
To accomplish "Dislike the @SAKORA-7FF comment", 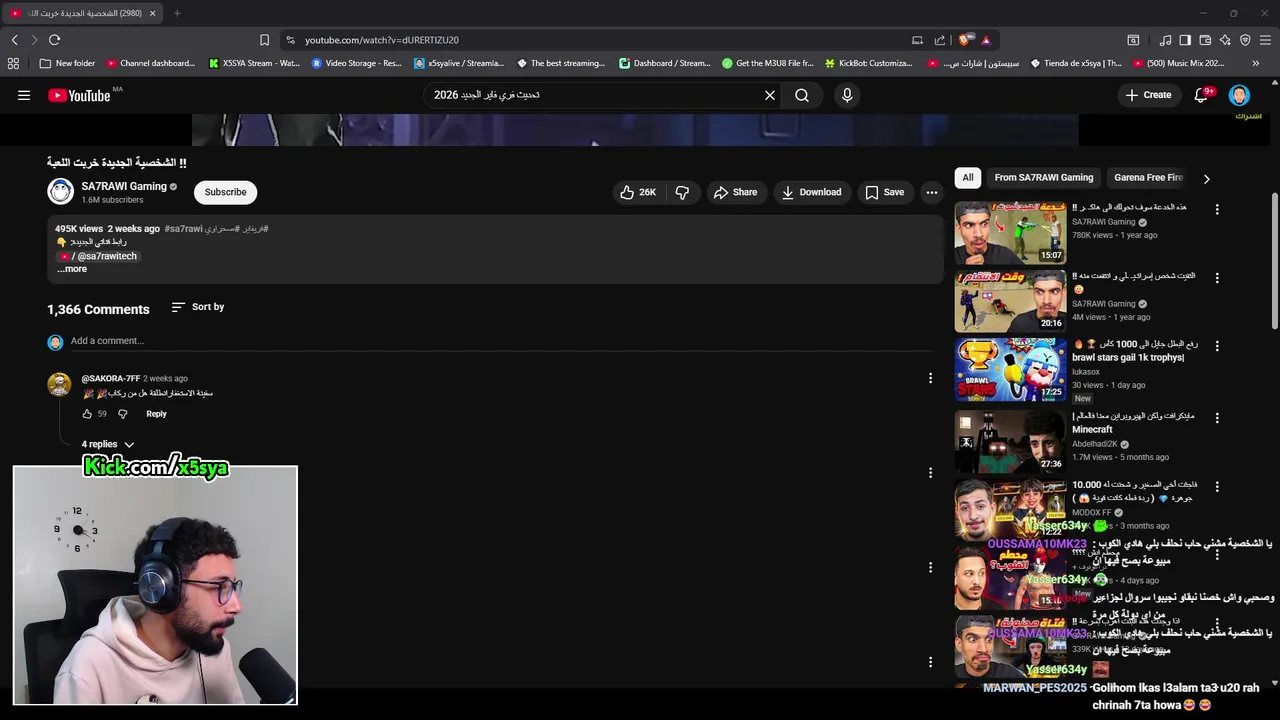I will tap(123, 414).
